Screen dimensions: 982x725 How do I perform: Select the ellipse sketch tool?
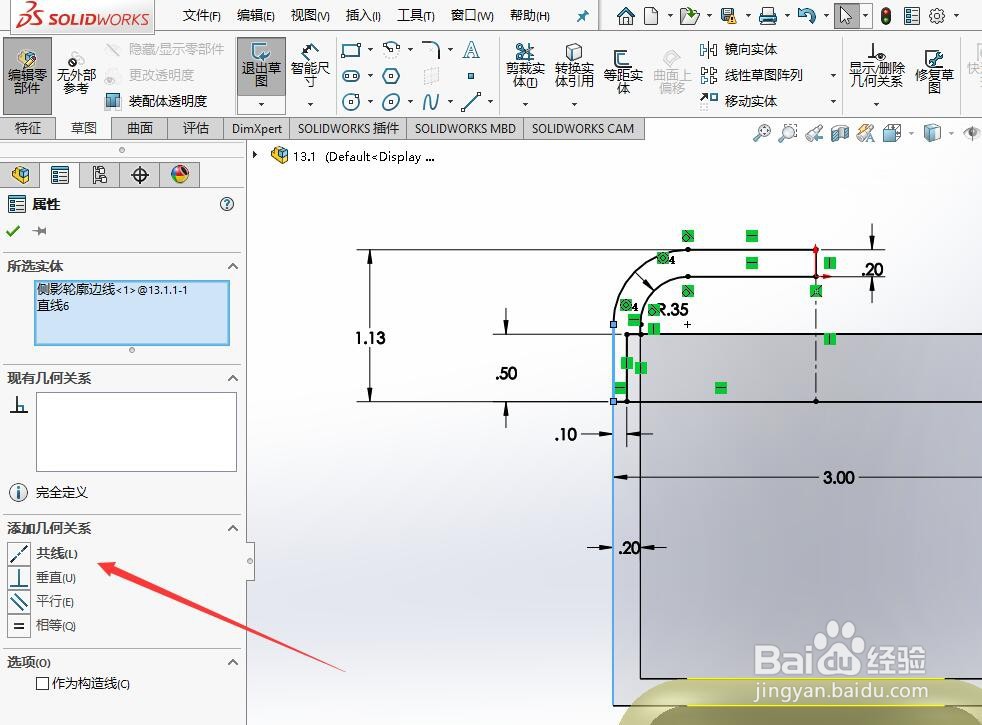click(391, 101)
